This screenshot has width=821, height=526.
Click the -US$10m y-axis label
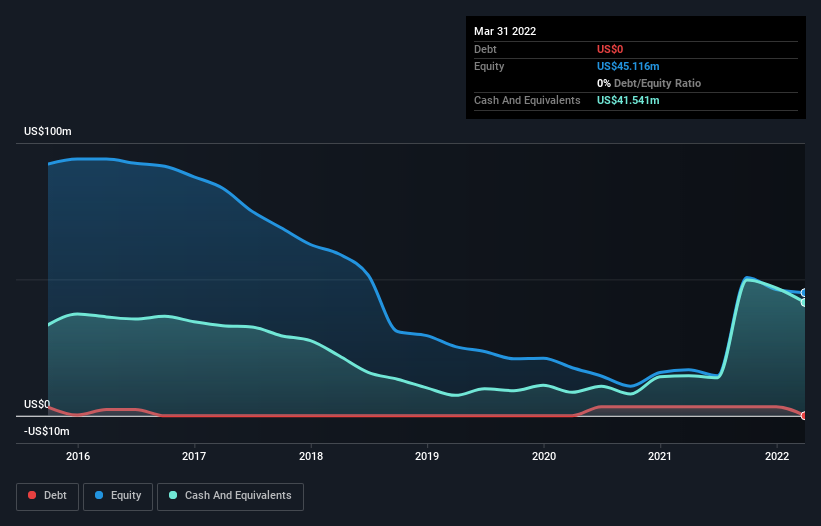point(47,431)
